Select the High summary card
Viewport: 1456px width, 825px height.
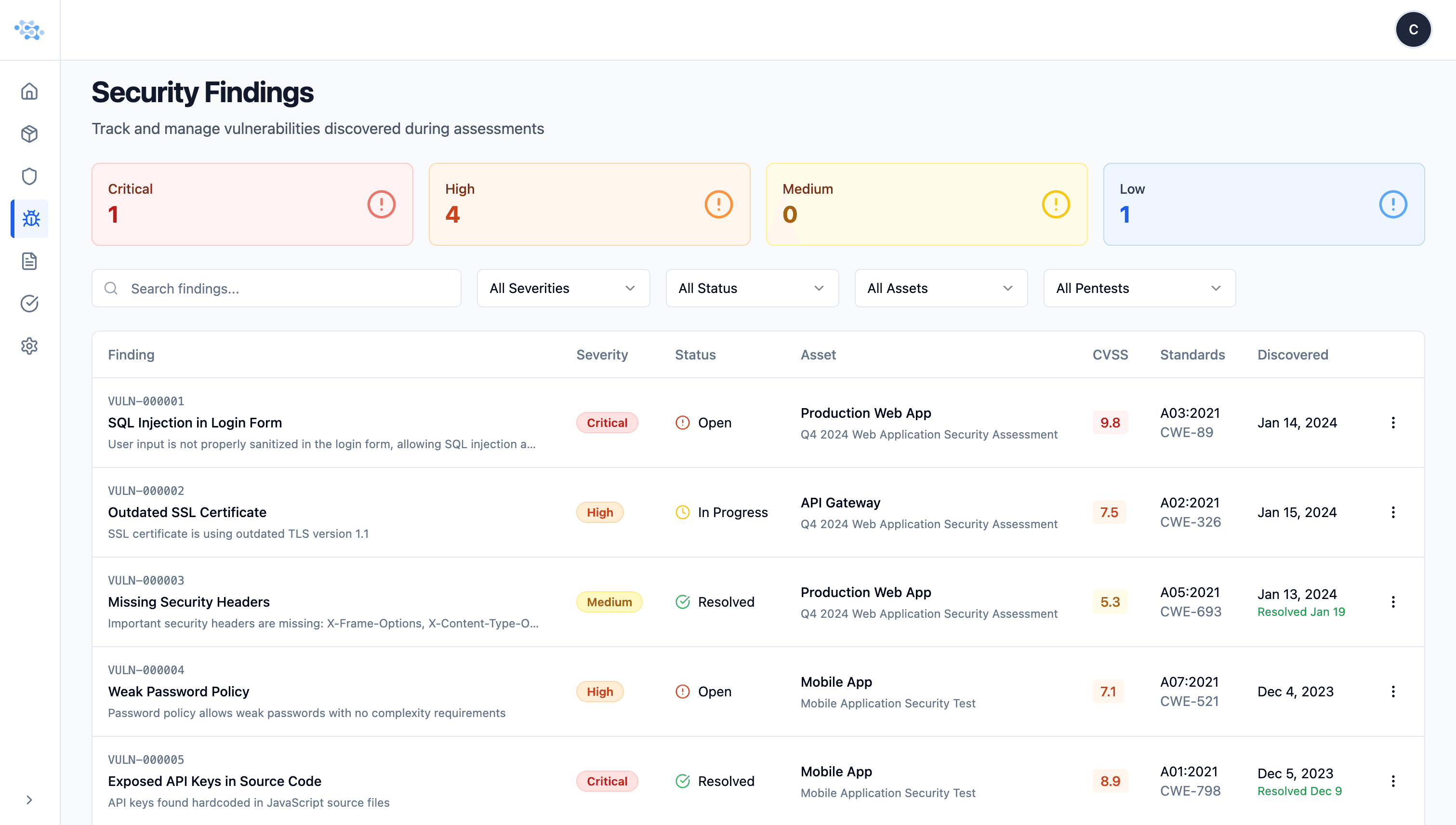(589, 204)
